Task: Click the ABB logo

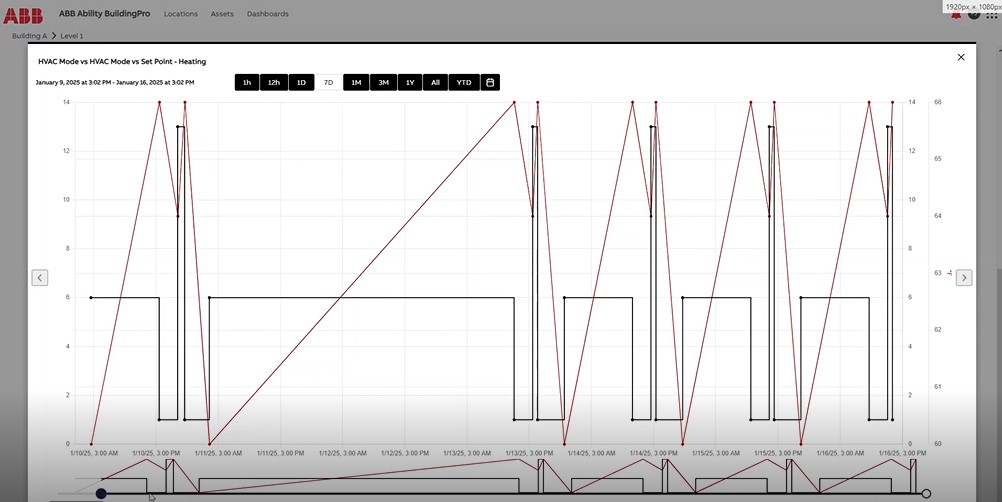Action: tap(23, 14)
